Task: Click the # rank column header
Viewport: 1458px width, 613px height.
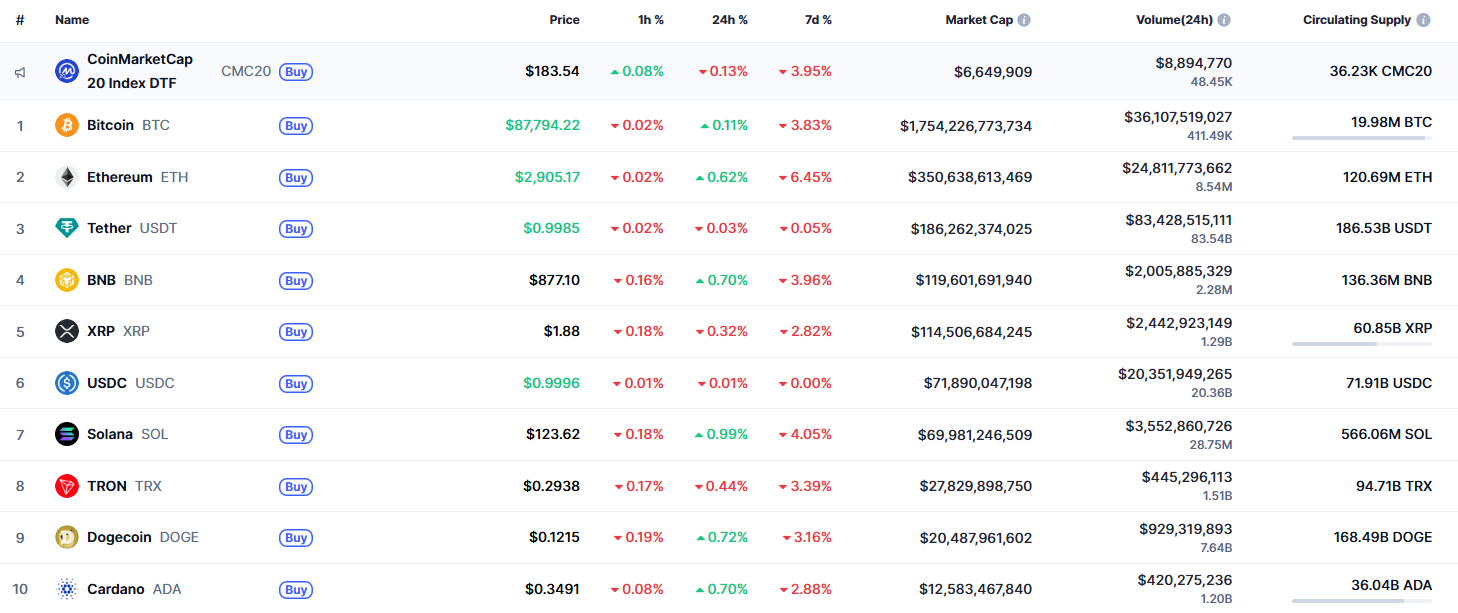Action: (19, 19)
